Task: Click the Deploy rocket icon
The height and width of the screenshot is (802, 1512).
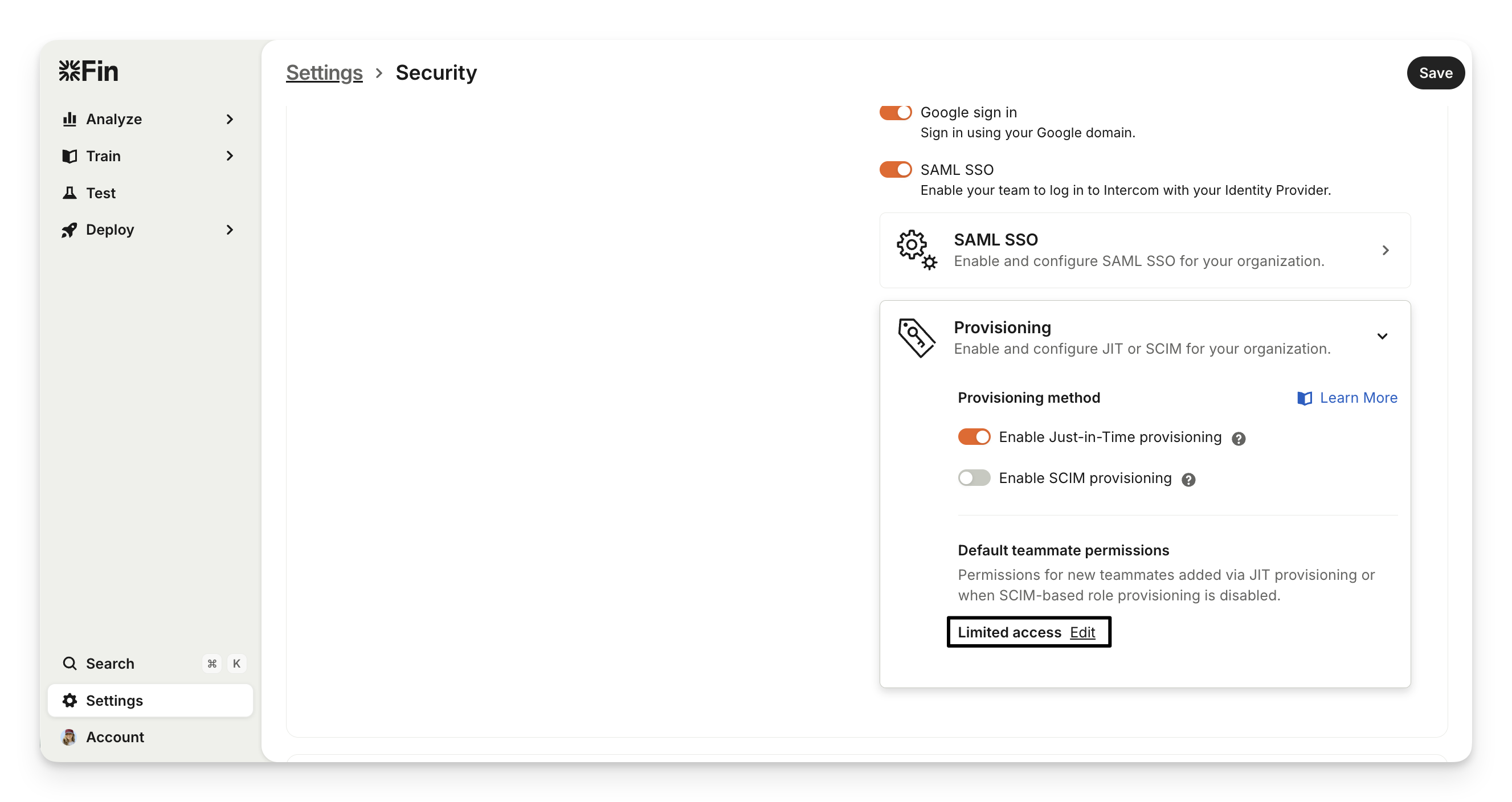Action: coord(70,230)
